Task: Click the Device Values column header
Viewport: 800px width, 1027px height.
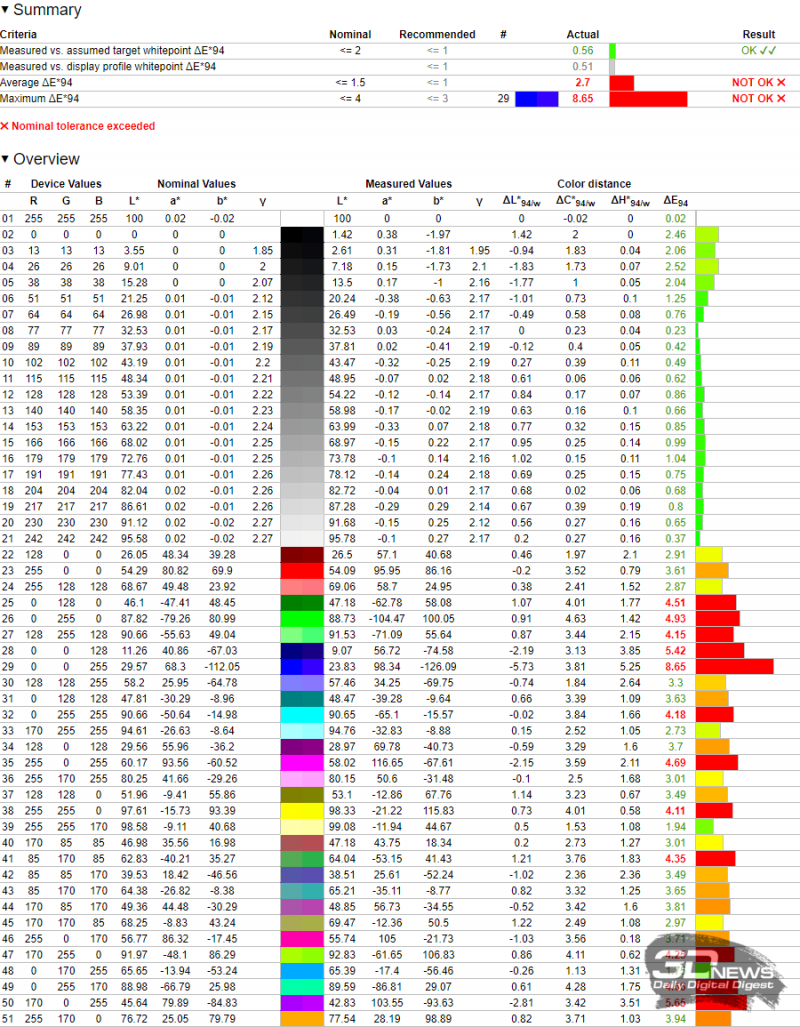Action: click(x=65, y=184)
